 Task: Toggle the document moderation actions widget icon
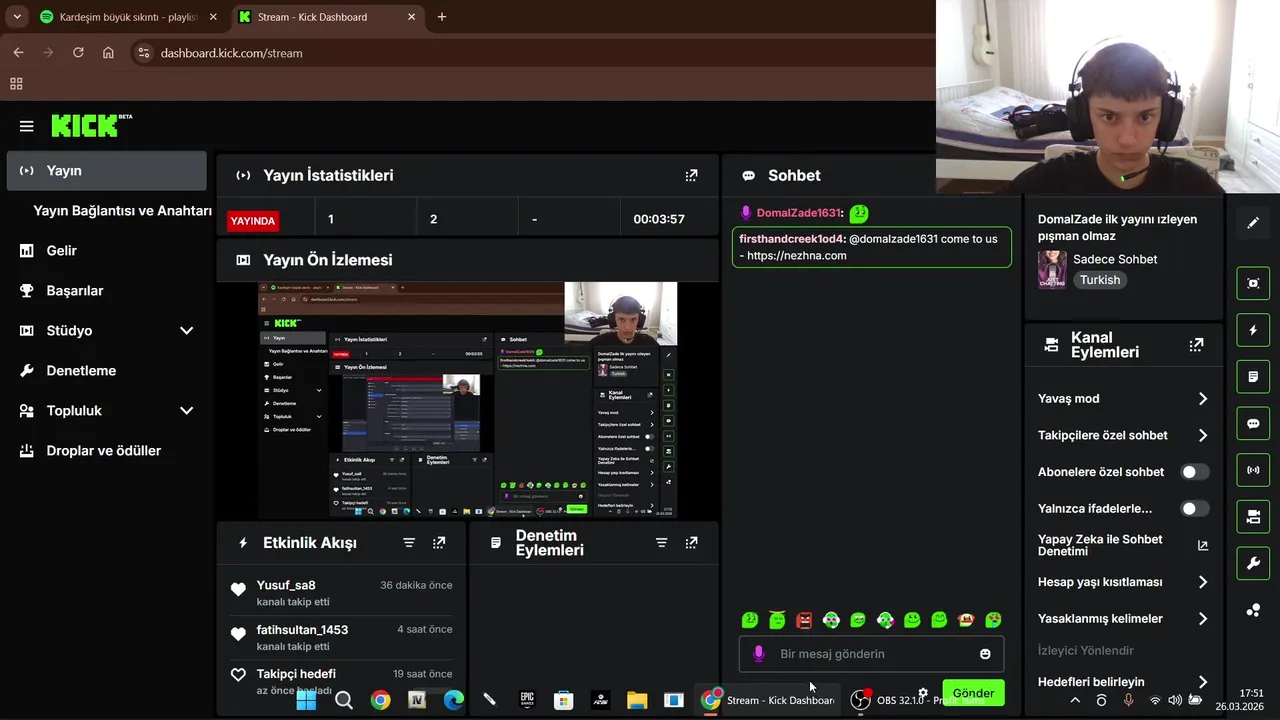click(x=1253, y=377)
